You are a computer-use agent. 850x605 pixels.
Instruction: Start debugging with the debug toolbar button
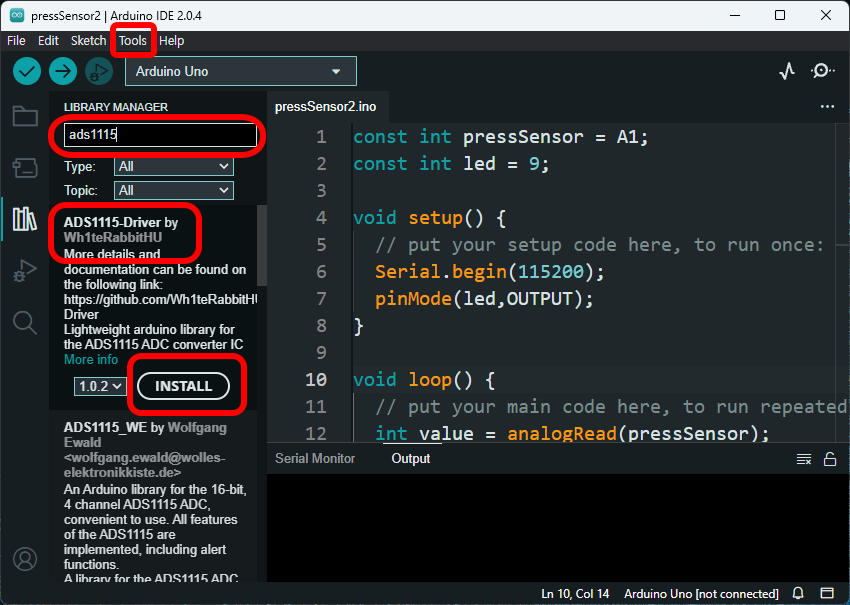tap(99, 71)
